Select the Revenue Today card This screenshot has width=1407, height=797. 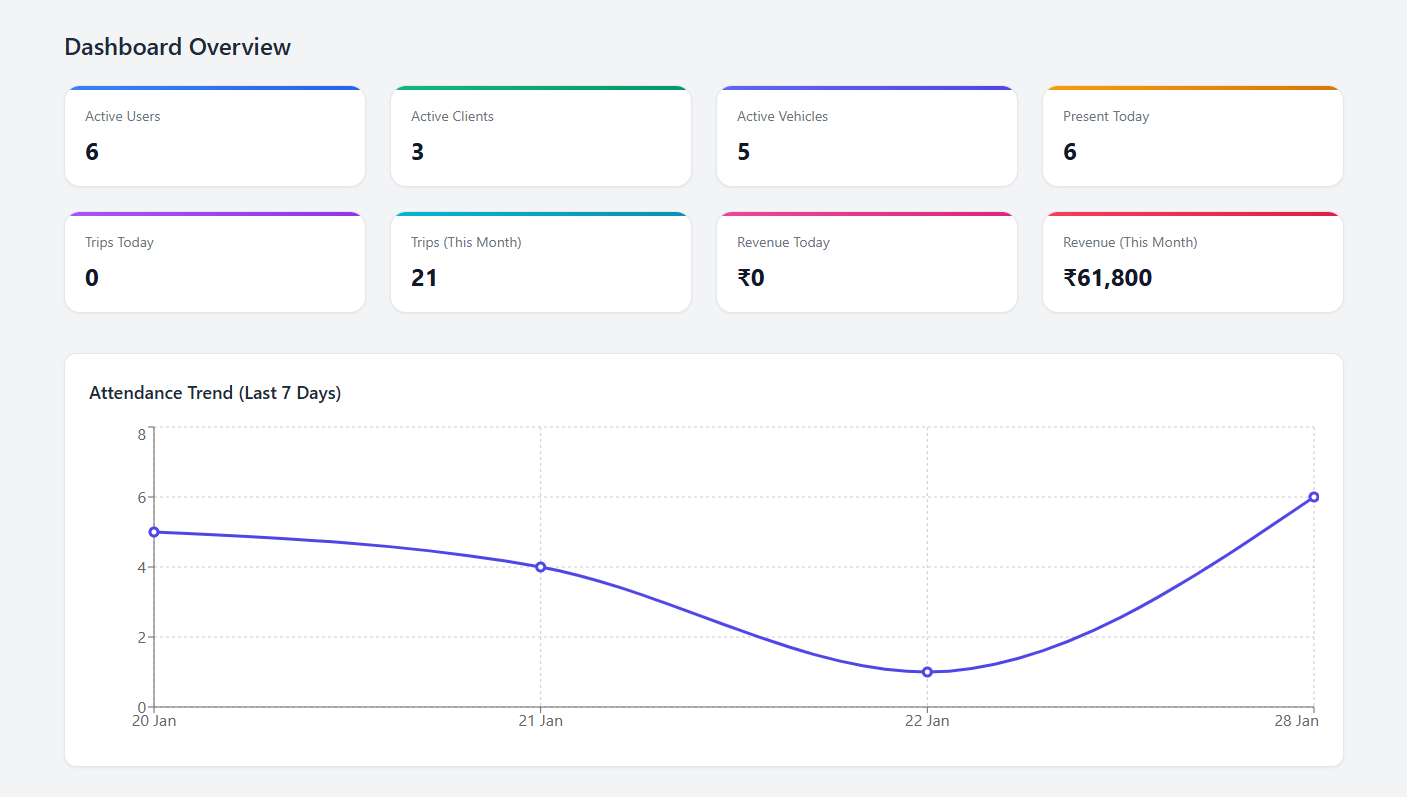click(867, 261)
